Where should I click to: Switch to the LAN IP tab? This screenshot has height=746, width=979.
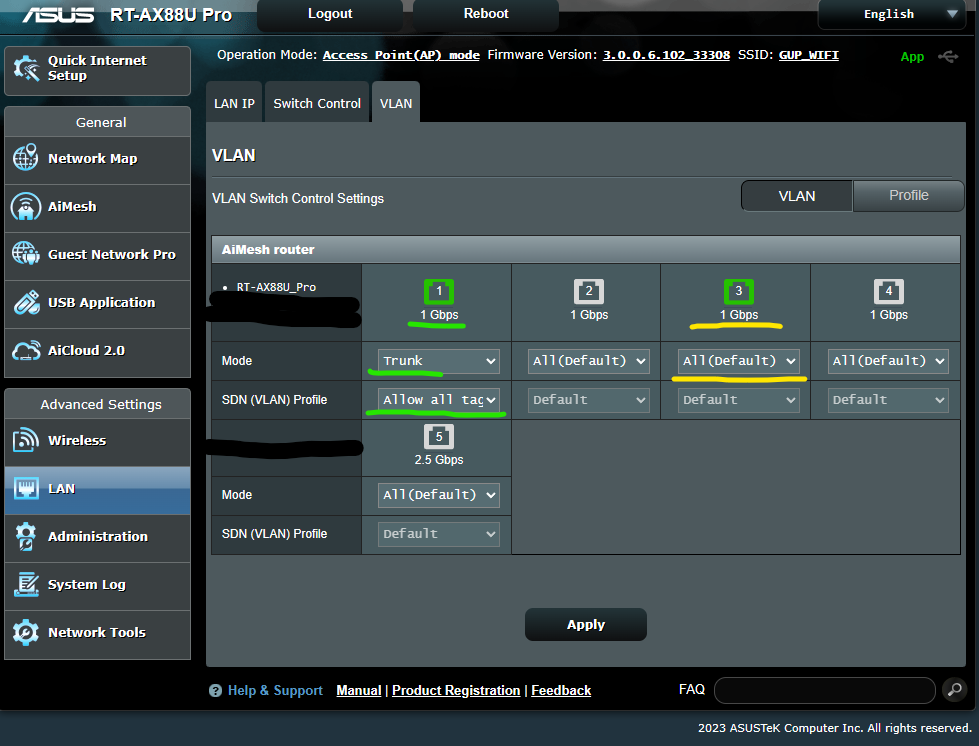[x=234, y=103]
